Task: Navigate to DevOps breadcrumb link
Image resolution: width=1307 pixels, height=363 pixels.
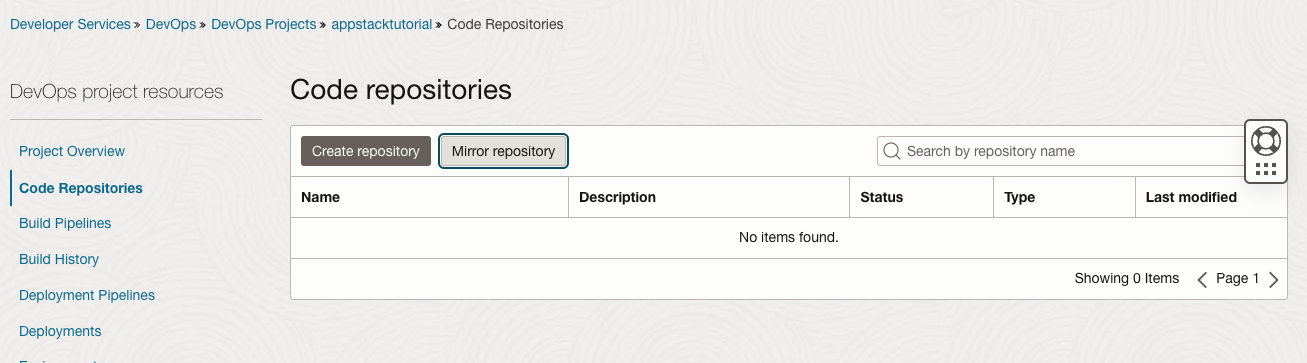Action: (171, 23)
